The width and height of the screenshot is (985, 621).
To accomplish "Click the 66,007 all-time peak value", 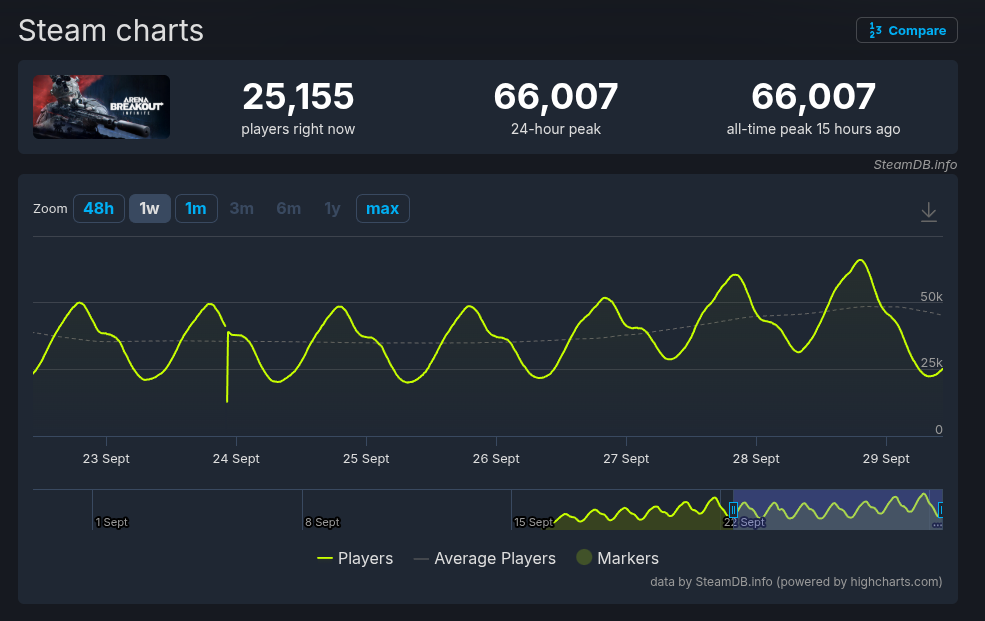I will (814, 96).
